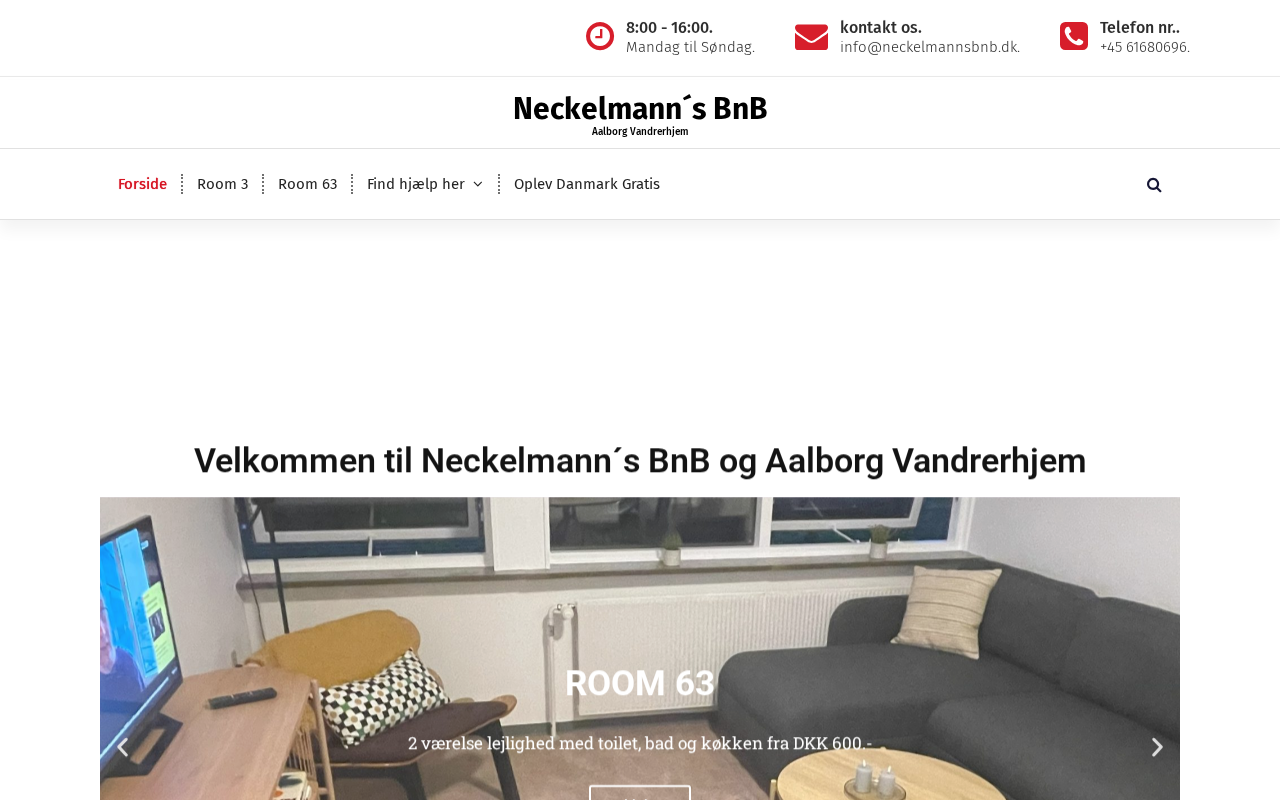Image resolution: width=1280 pixels, height=800 pixels.
Task: Open the Room 63 menu item
Action: pyautogui.click(x=308, y=184)
